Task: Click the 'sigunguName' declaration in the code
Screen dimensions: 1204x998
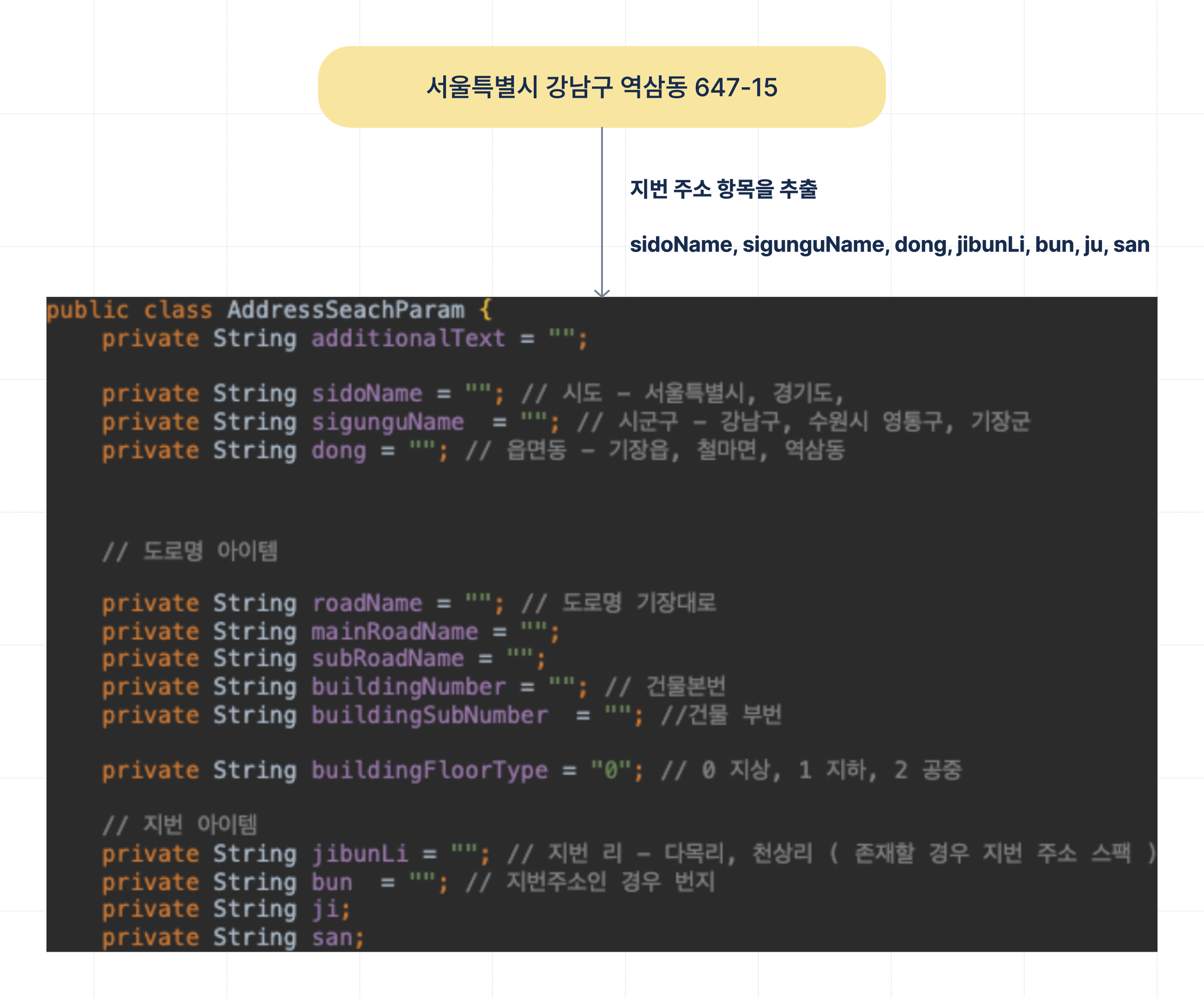Action: [x=566, y=422]
